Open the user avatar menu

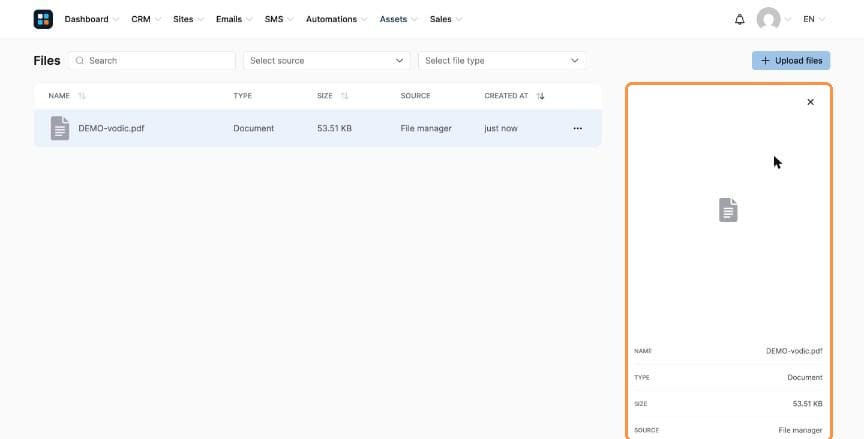[x=768, y=19]
